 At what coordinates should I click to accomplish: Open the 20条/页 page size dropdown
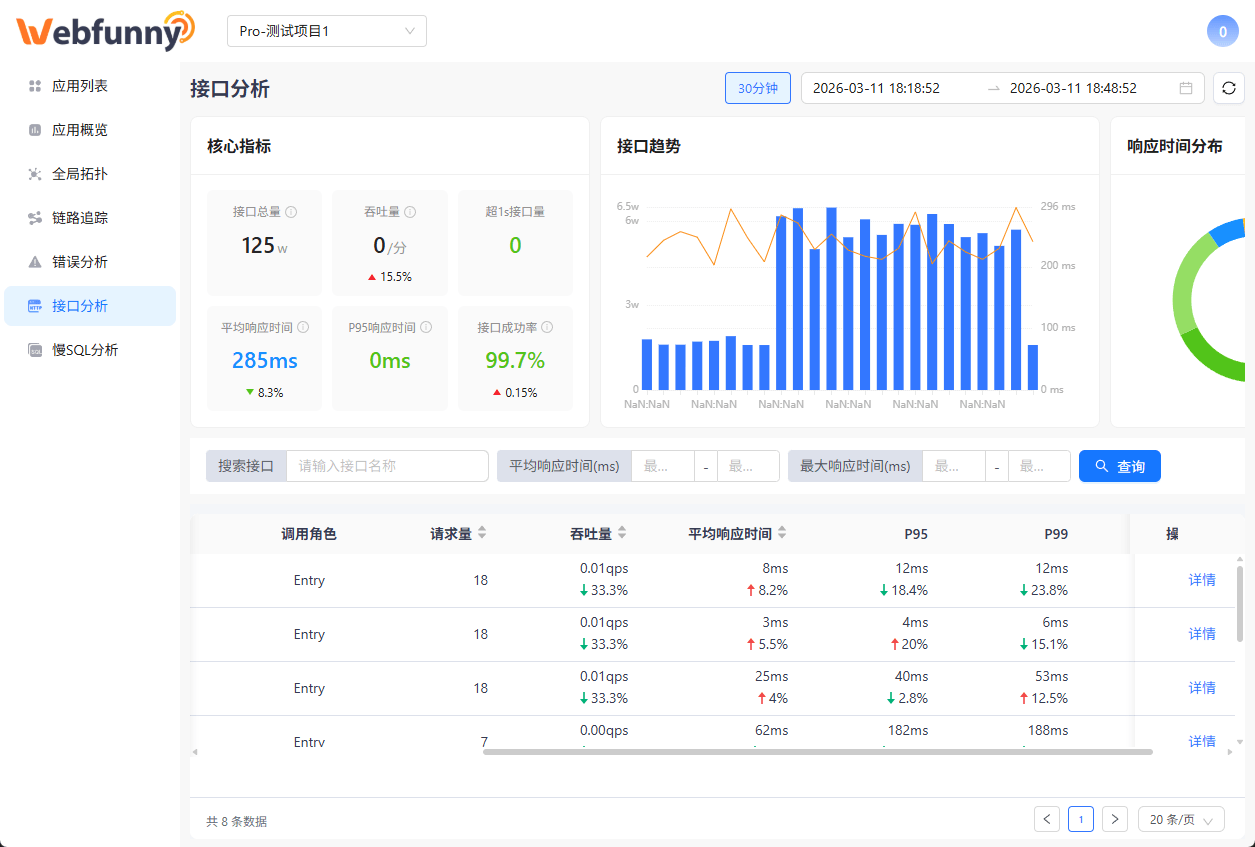click(1181, 818)
